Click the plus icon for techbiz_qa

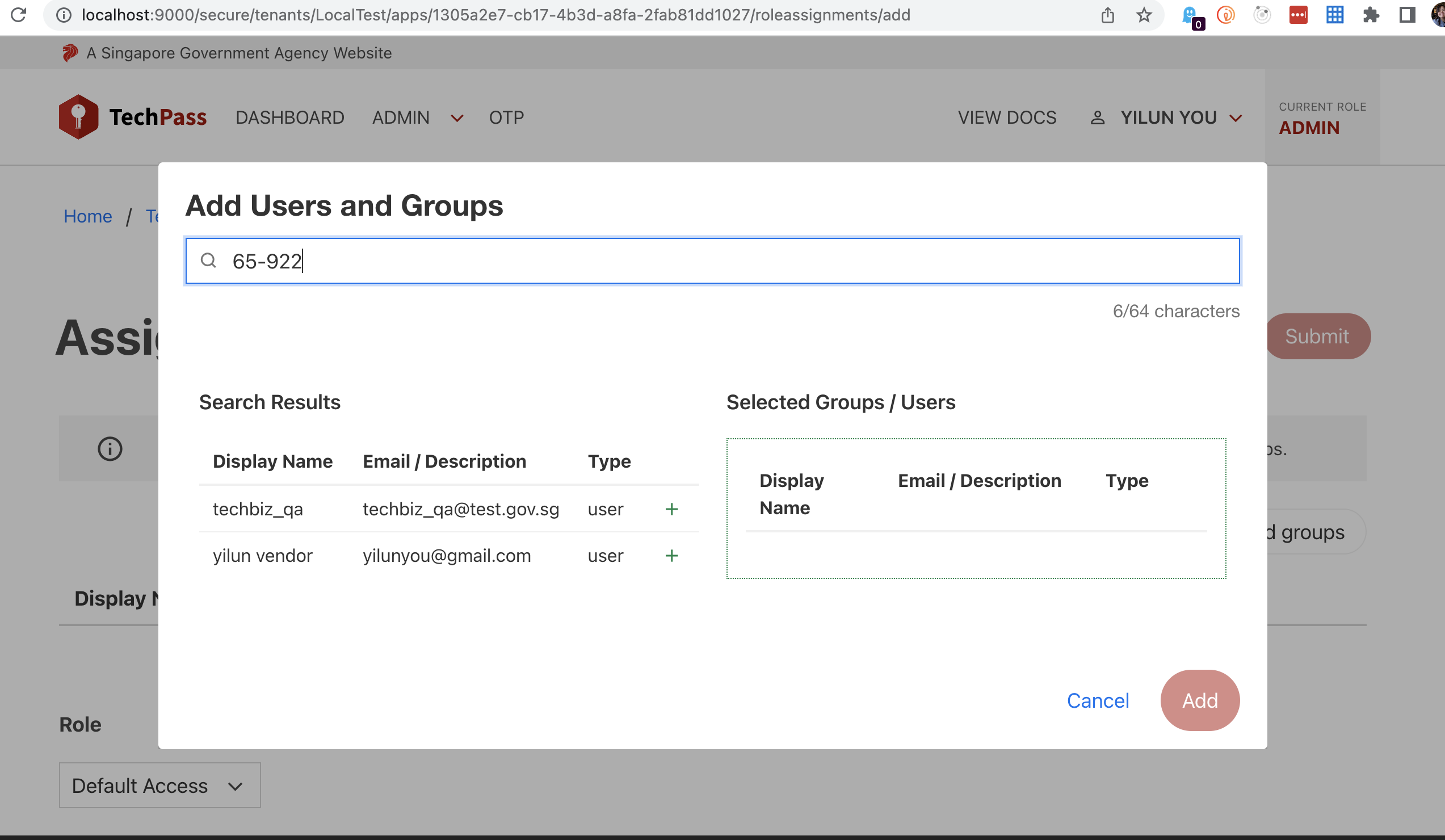pos(671,509)
